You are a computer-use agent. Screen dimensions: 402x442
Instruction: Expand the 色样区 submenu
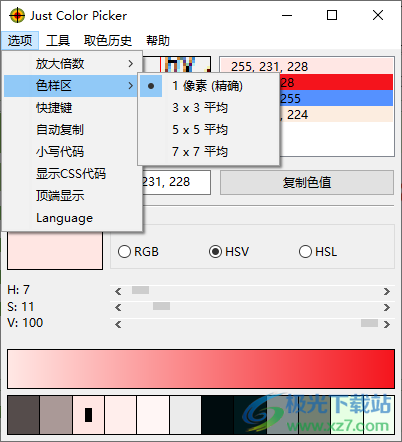tap(71, 86)
